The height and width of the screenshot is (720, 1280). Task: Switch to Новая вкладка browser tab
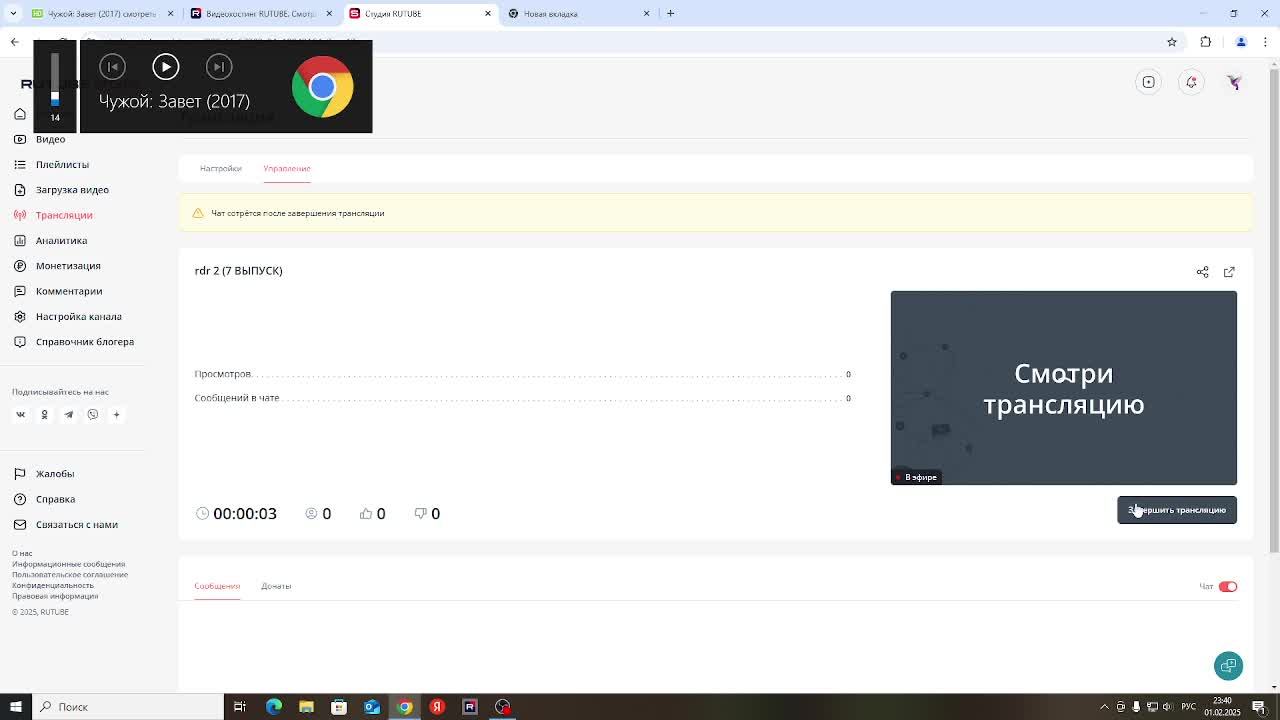578,13
